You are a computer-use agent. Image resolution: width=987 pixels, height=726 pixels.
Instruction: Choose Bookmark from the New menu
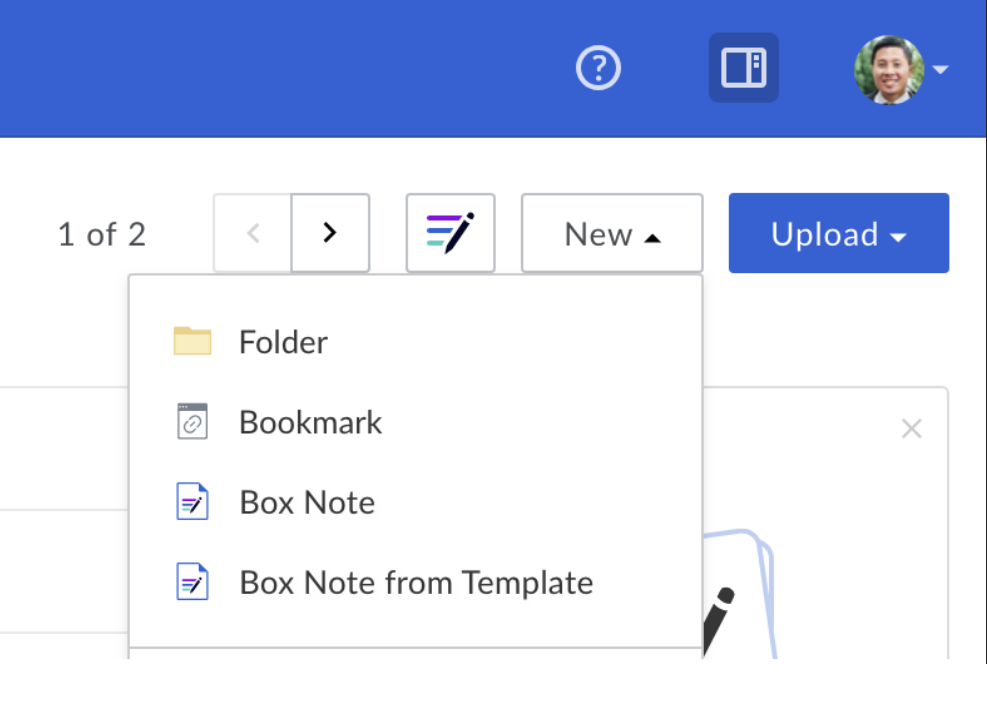pos(310,421)
